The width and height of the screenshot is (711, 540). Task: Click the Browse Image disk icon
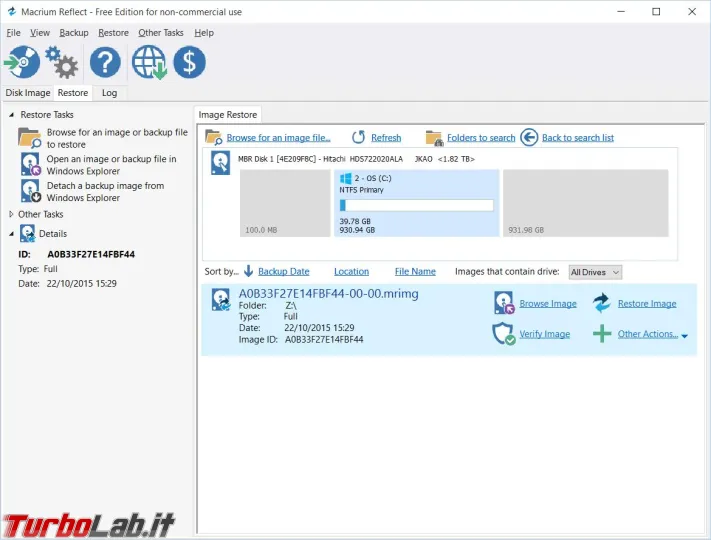click(504, 303)
